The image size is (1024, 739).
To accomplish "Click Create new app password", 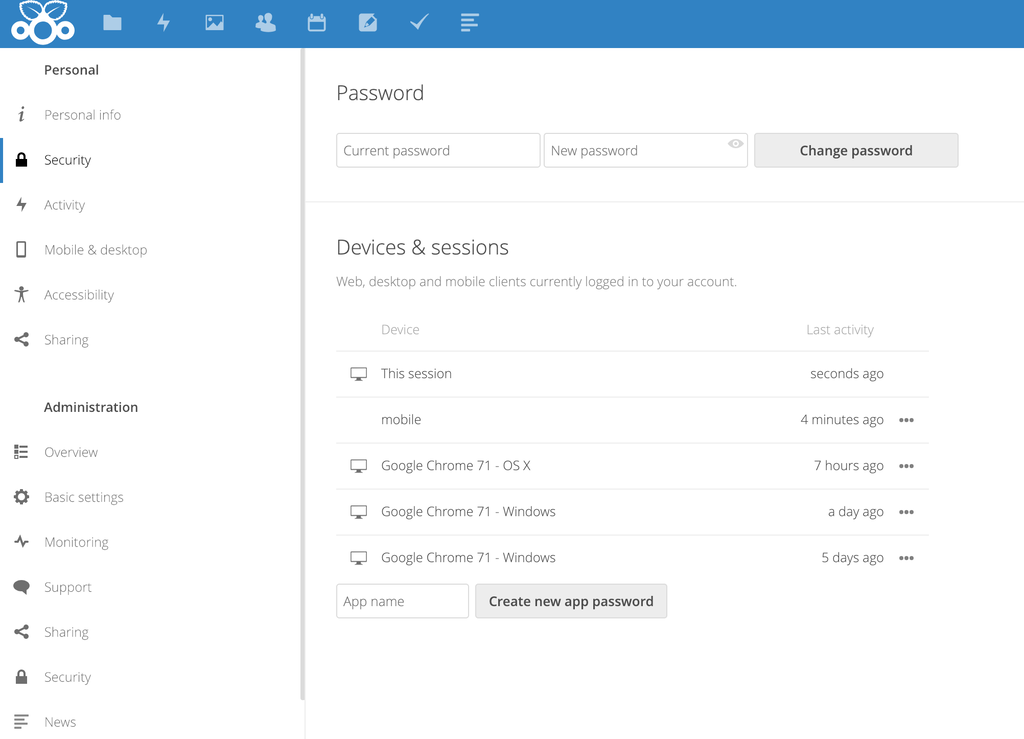I will [x=571, y=601].
